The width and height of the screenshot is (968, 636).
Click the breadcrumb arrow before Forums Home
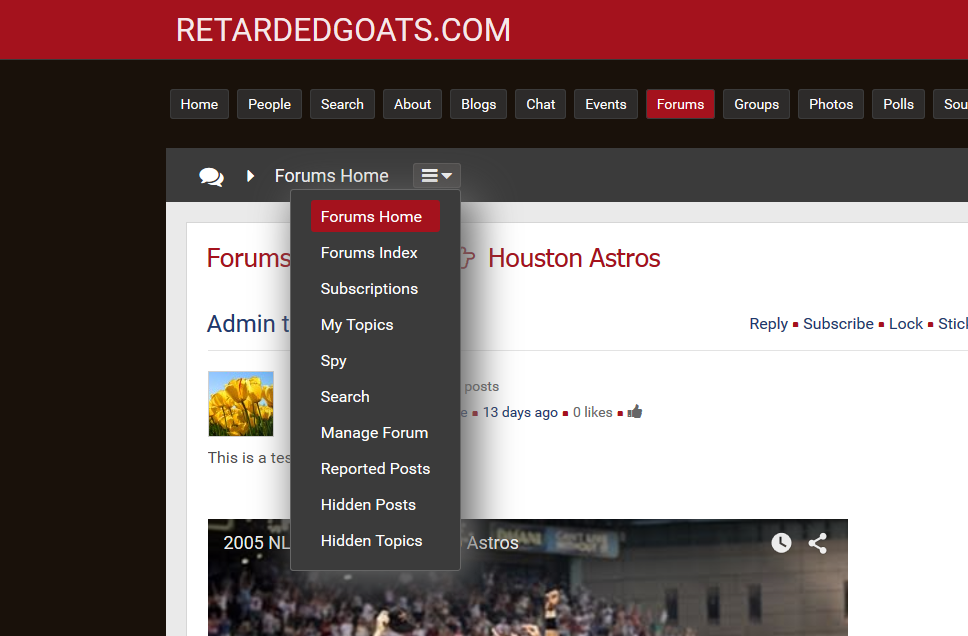[x=251, y=176]
